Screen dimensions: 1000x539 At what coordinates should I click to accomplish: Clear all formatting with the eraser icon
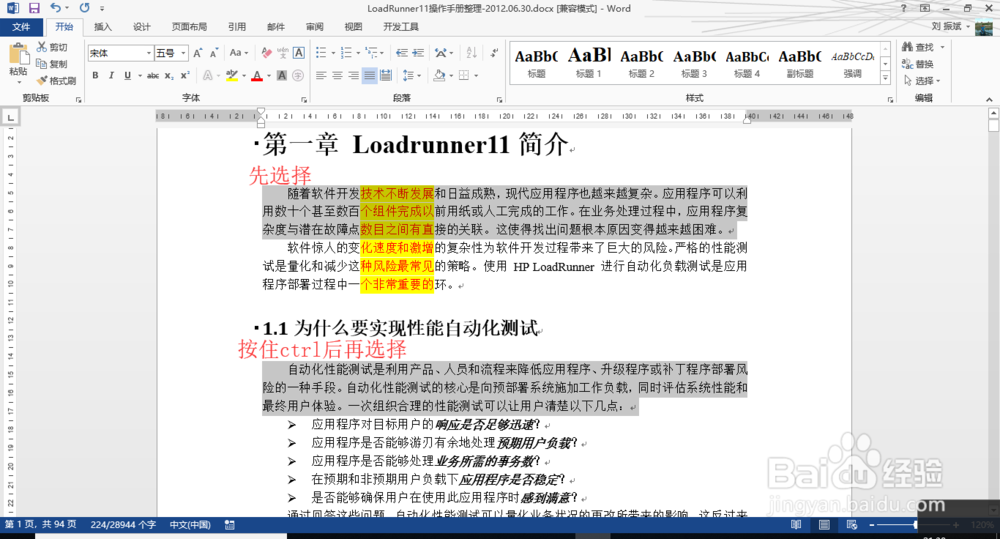[267, 53]
